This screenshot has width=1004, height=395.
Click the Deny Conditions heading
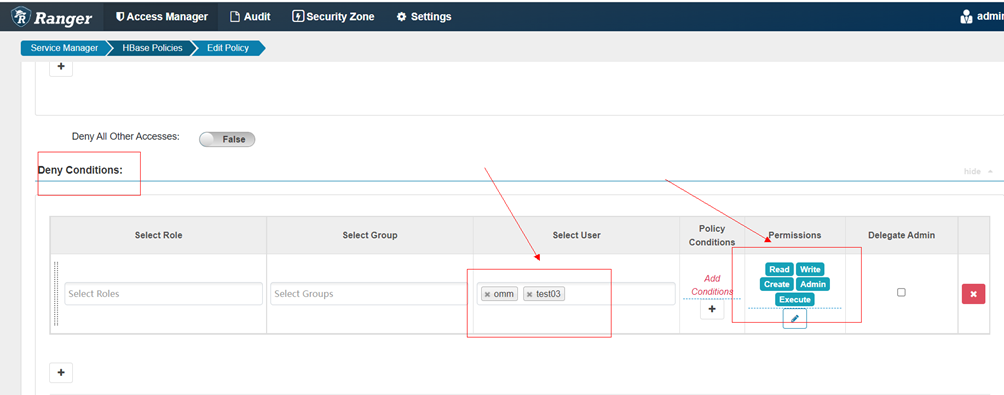(x=80, y=170)
